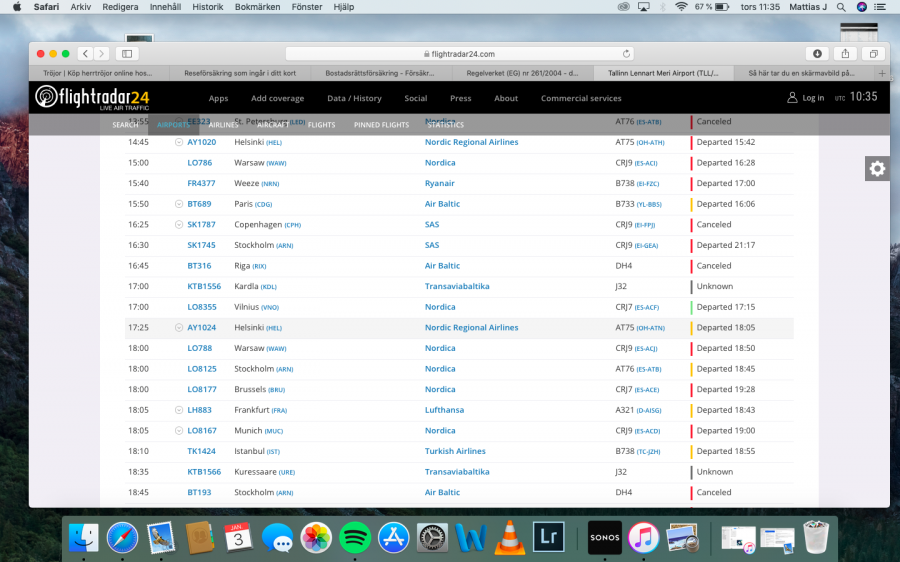Reload the page with the refresh icon
This screenshot has width=900, height=562.
point(627,54)
